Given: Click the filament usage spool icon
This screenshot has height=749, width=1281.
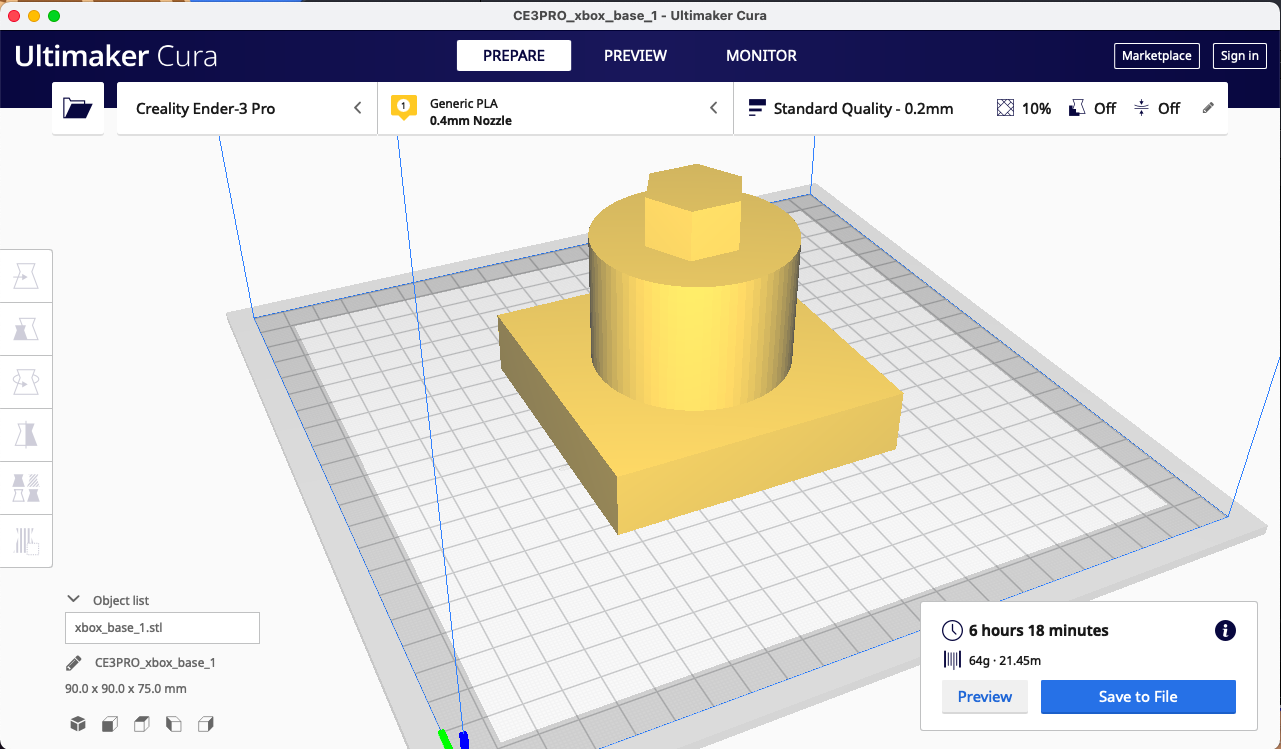Looking at the screenshot, I should tap(953, 660).
